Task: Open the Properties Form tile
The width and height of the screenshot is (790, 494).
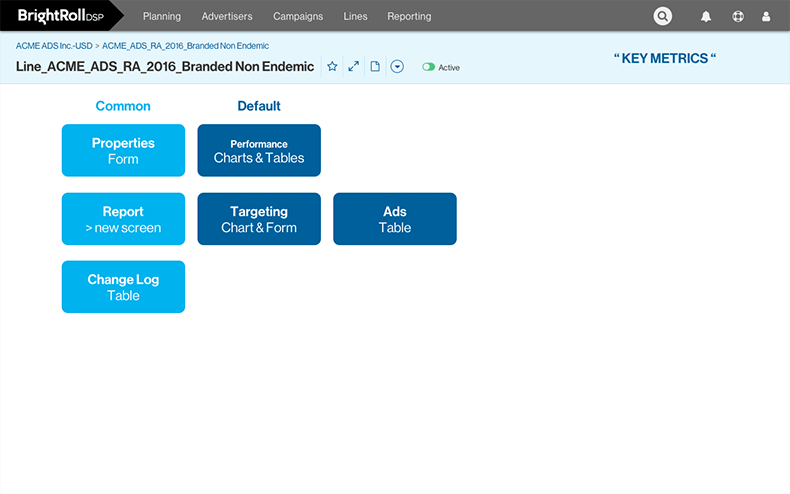Action: point(123,150)
